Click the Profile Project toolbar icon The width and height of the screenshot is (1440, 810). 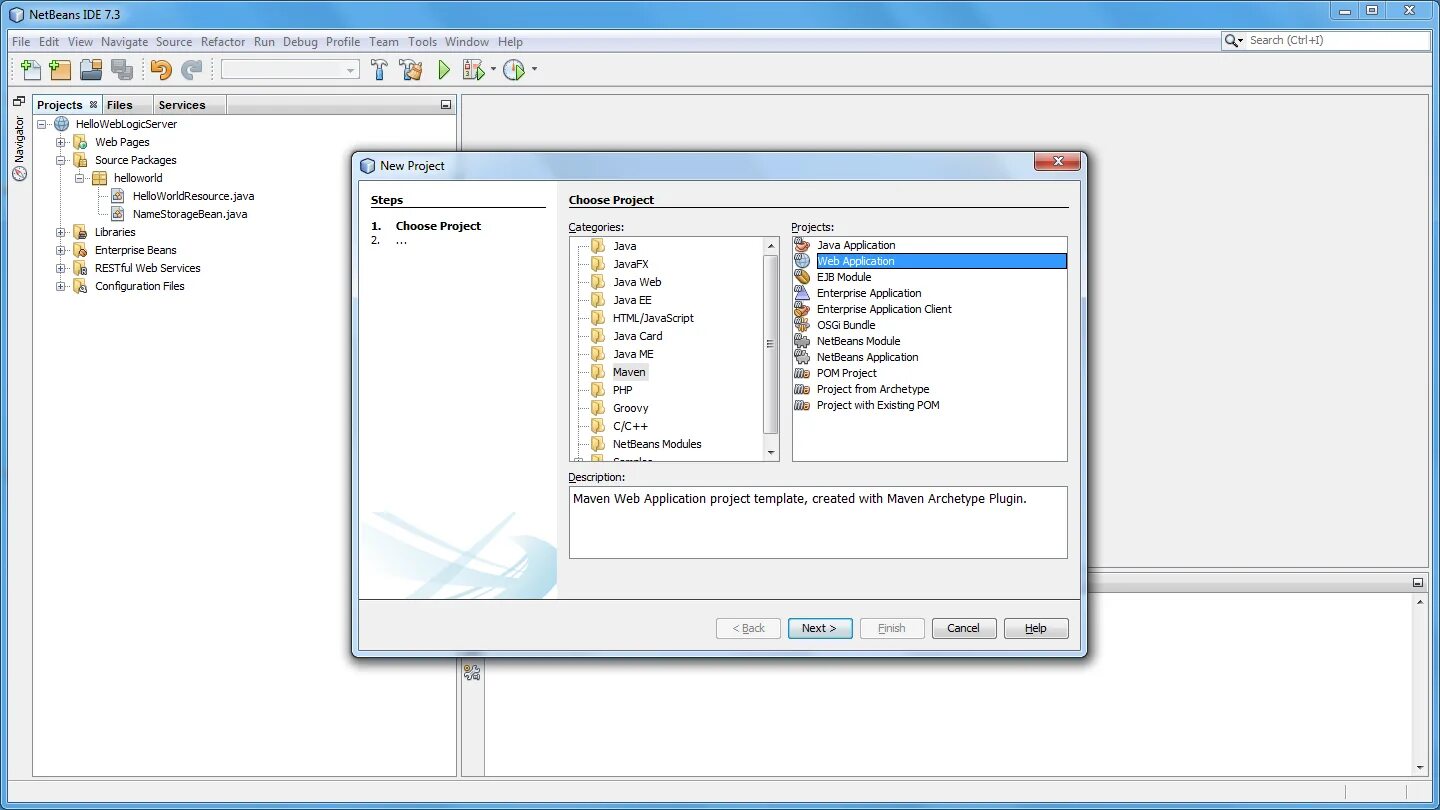pyautogui.click(x=514, y=70)
